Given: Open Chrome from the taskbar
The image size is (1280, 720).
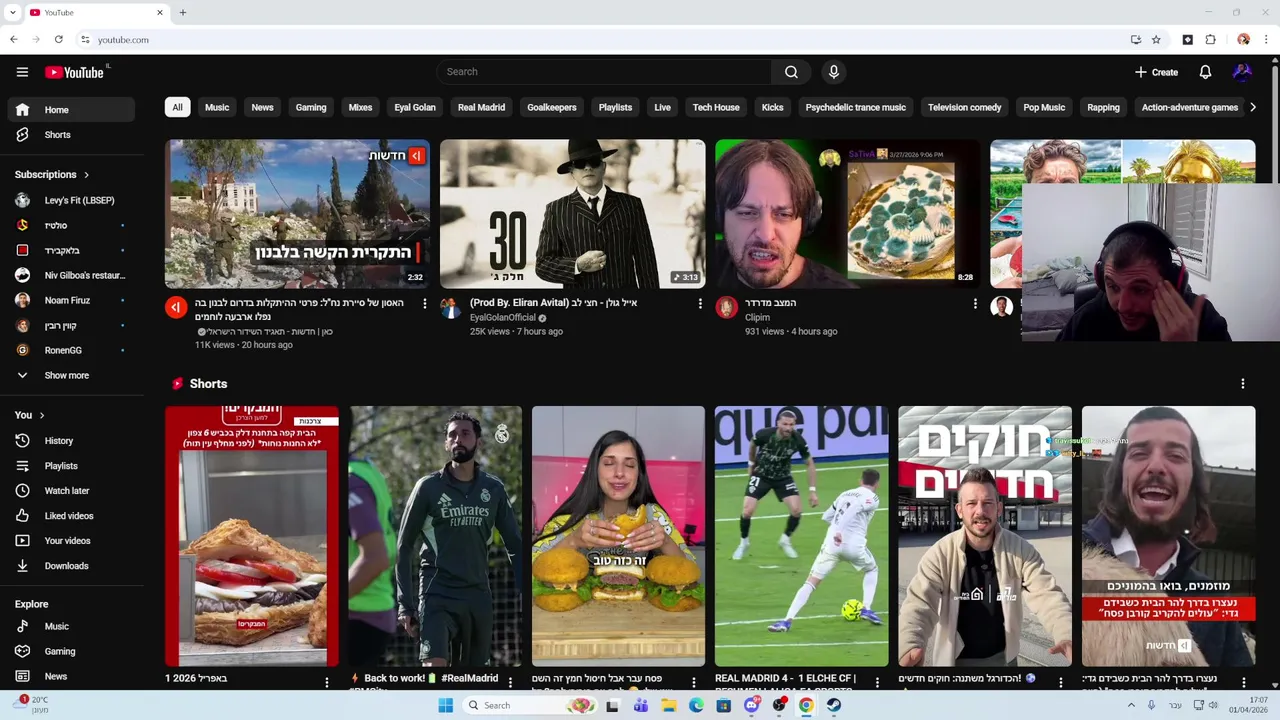Looking at the screenshot, I should click(806, 705).
